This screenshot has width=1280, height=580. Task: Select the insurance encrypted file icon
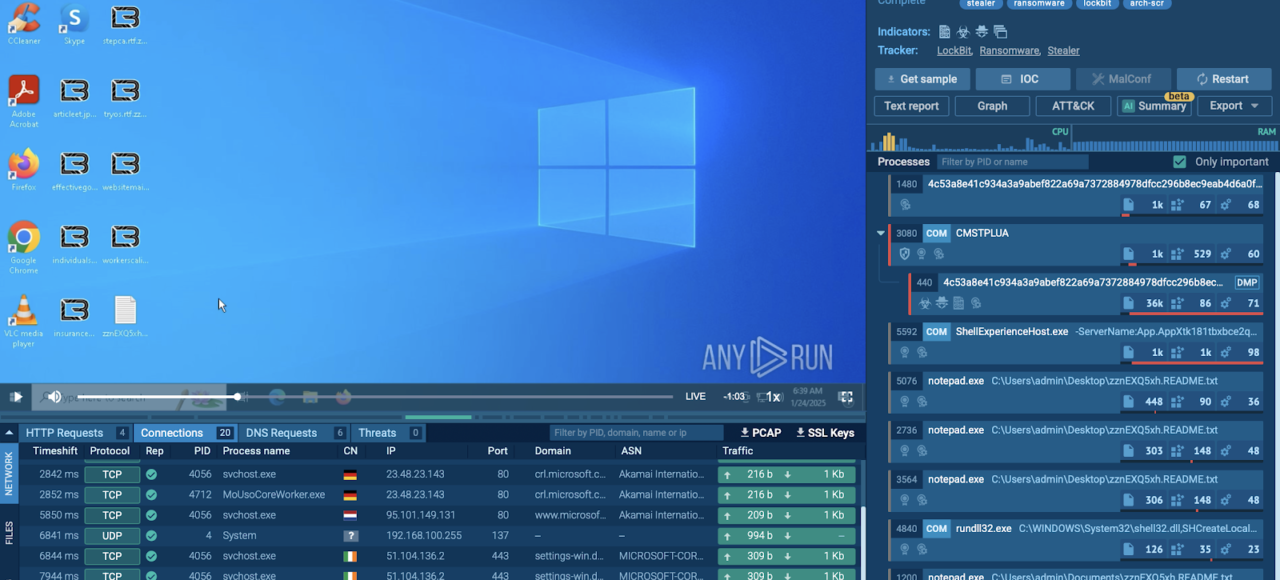(74, 316)
